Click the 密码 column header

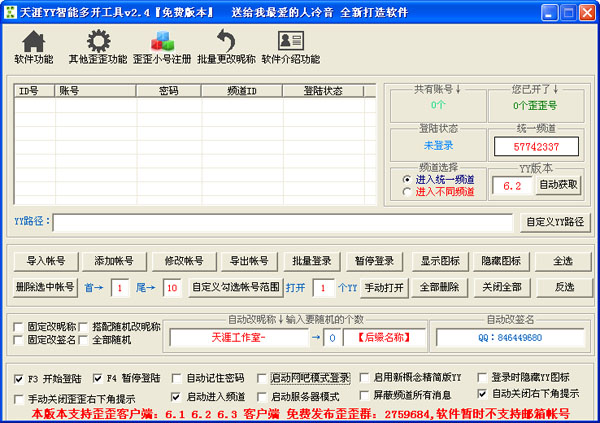[168, 91]
